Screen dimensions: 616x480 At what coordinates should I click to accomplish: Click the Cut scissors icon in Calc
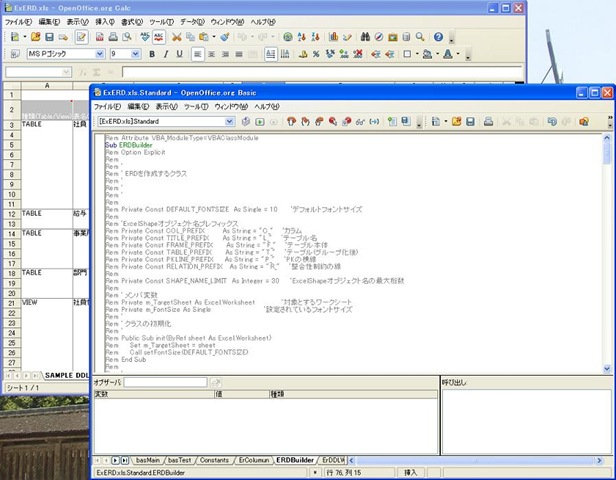tap(176, 36)
